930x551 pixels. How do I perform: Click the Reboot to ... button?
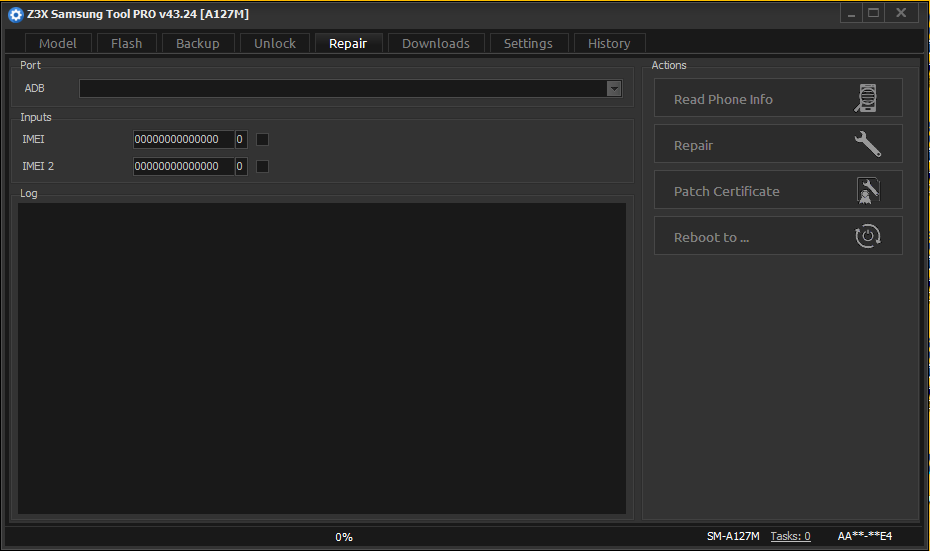[x=778, y=235]
